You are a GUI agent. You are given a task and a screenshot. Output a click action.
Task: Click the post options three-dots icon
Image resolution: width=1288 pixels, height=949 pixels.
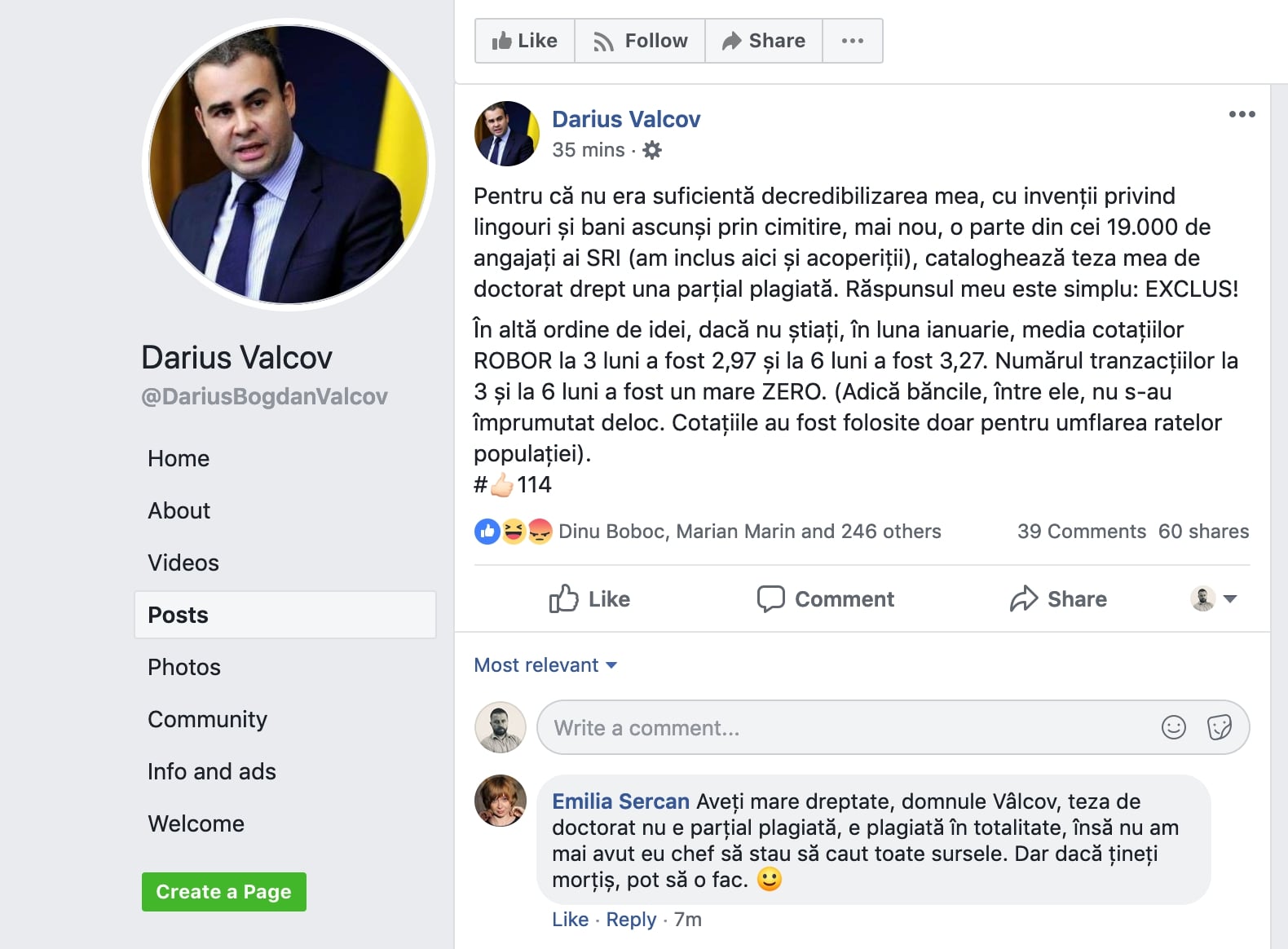(x=1242, y=114)
